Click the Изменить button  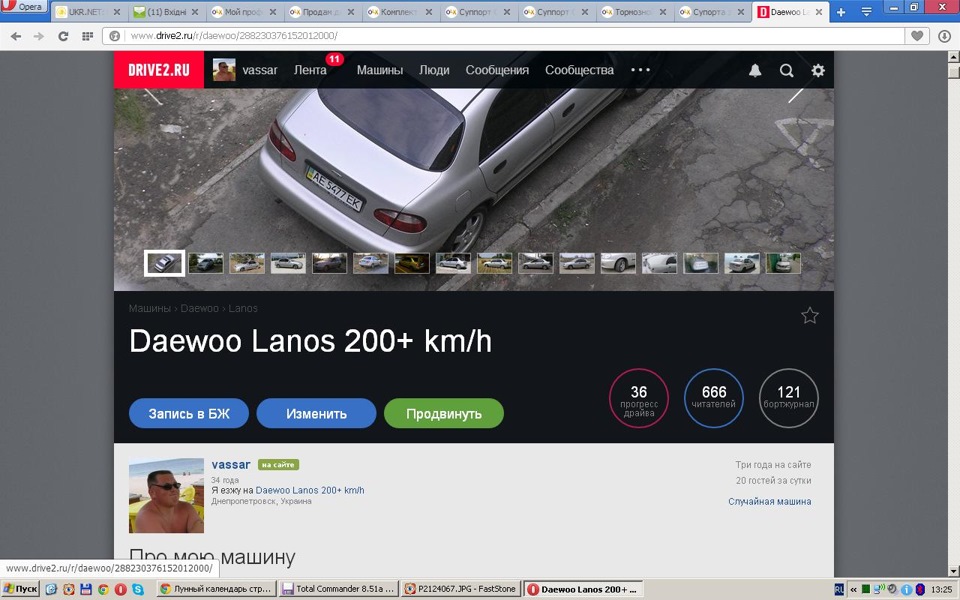point(316,413)
